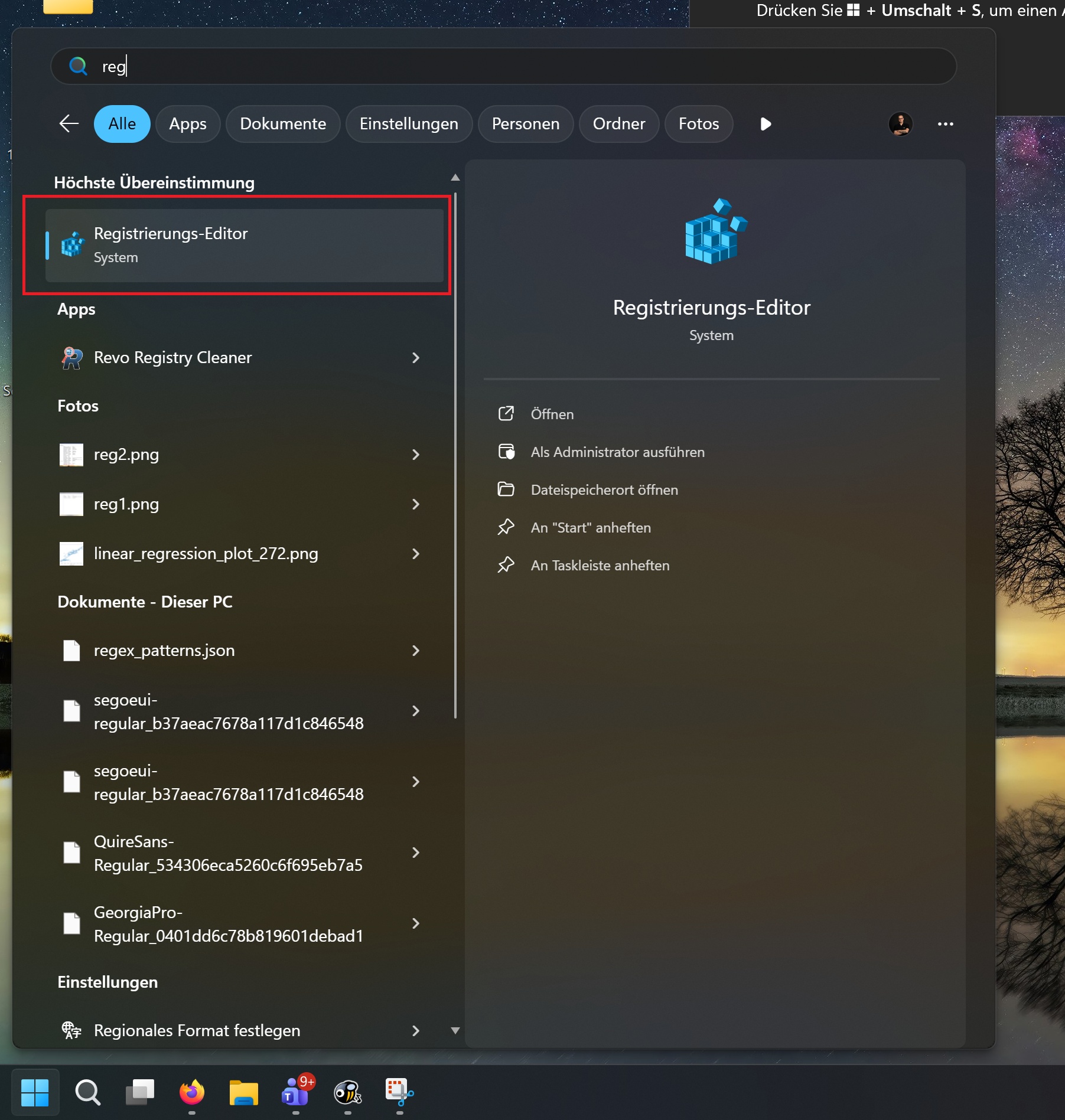Click the GeorgiaPro-Regular file icon
The width and height of the screenshot is (1065, 1120).
(71, 923)
